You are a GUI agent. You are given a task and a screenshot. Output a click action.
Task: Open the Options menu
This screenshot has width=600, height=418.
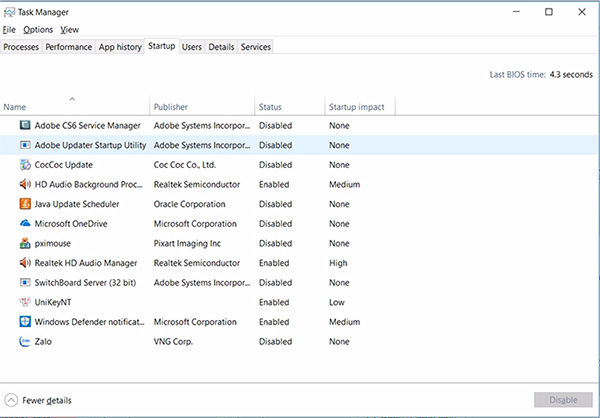click(38, 30)
